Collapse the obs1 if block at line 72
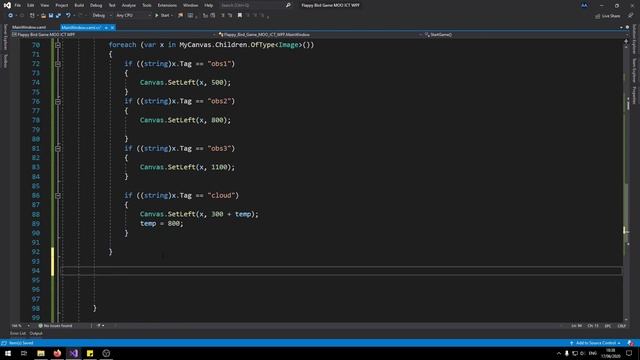This screenshot has height=360, width=640. pyautogui.click(x=58, y=64)
